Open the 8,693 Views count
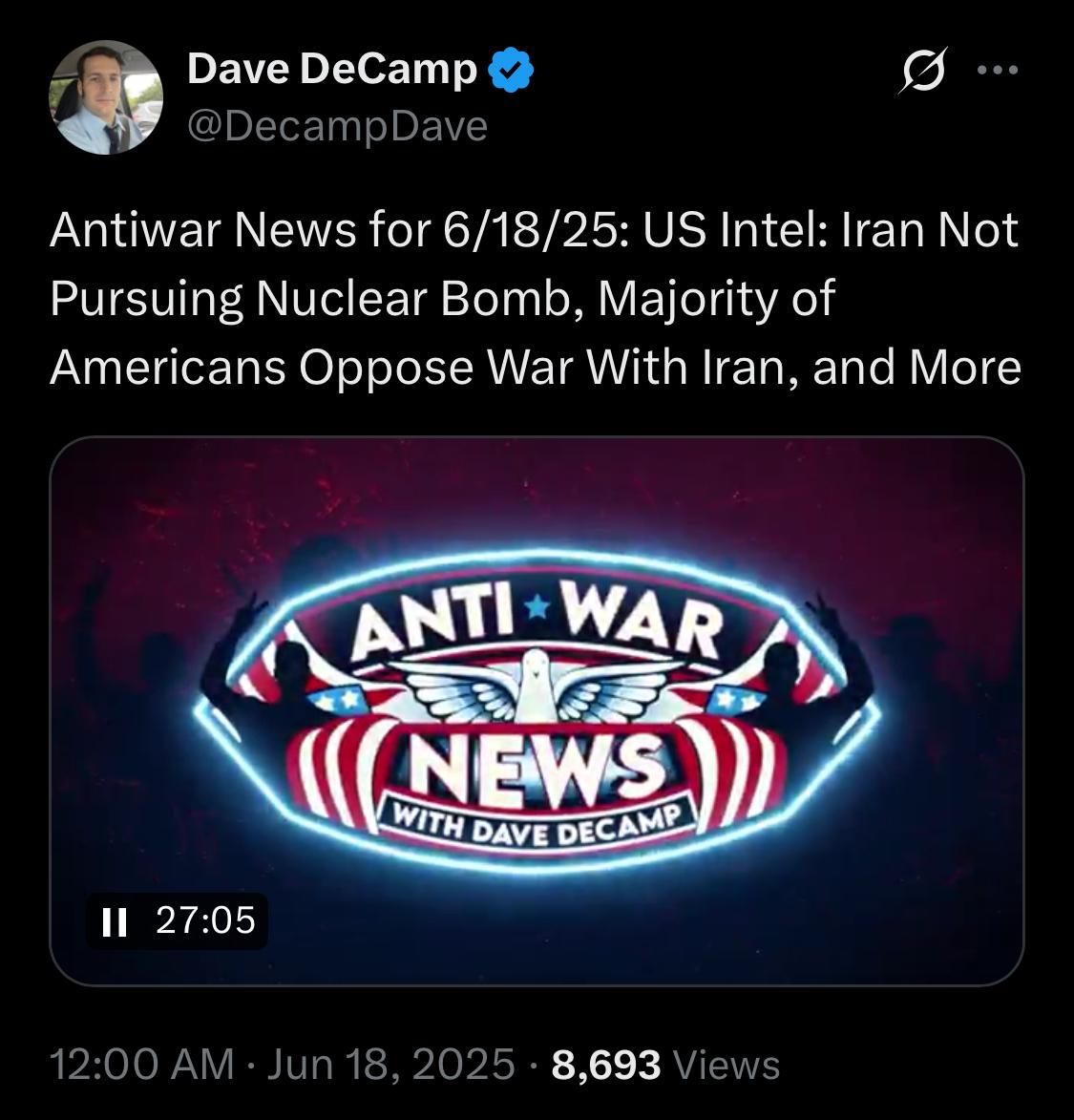1074x1120 pixels. pos(665,1065)
